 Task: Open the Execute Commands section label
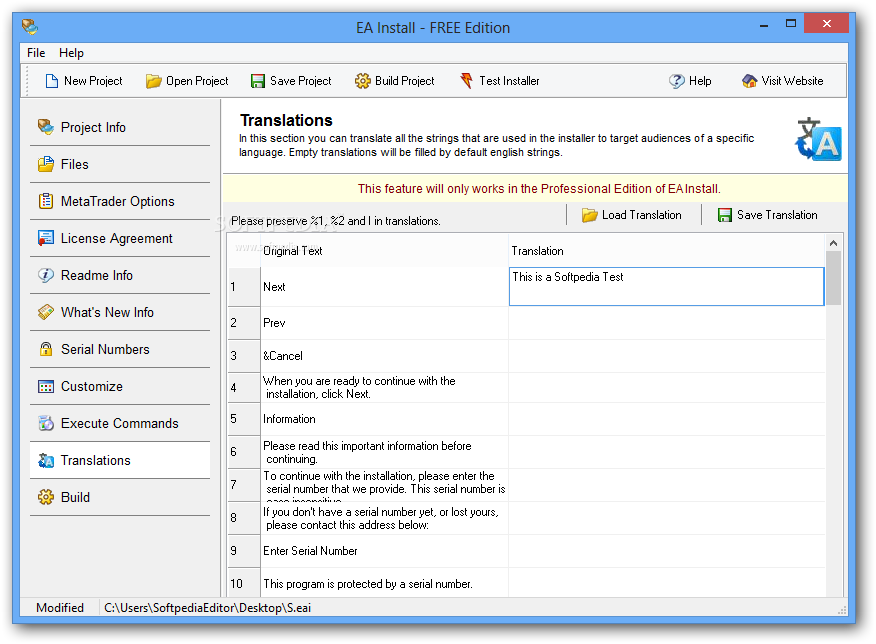point(120,423)
